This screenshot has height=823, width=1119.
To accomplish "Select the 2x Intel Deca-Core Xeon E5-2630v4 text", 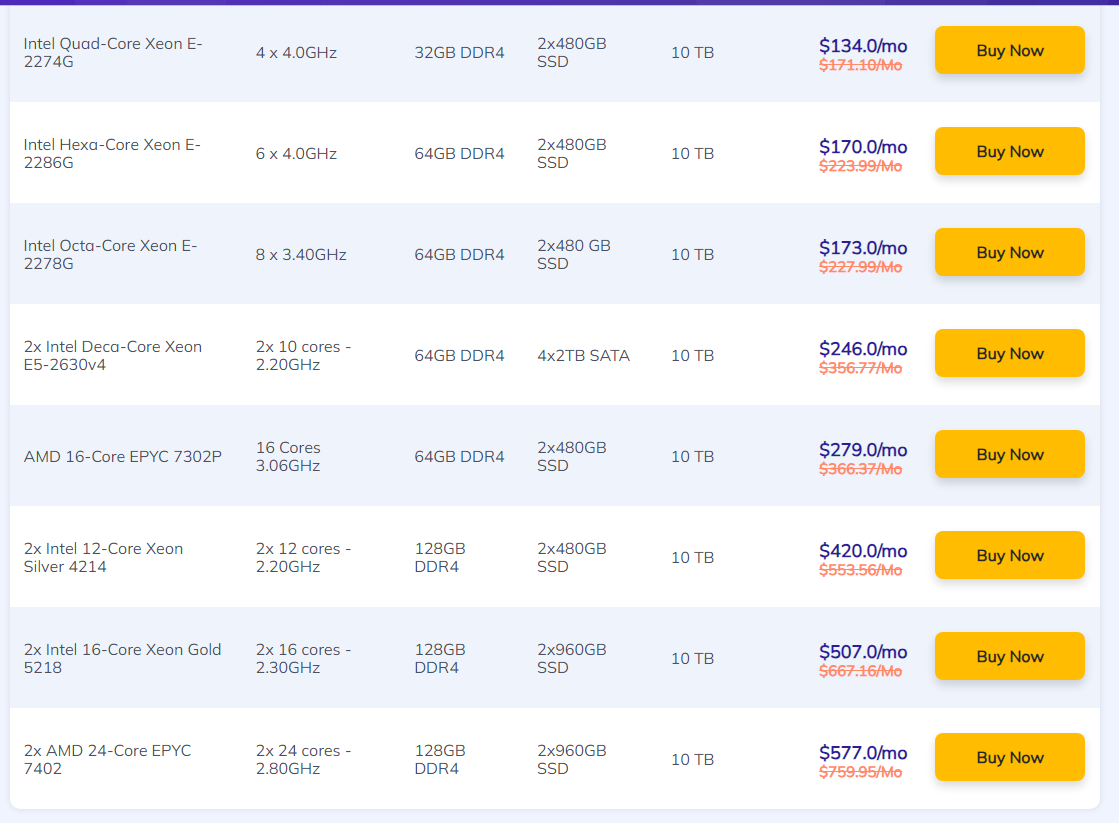I will pos(113,355).
